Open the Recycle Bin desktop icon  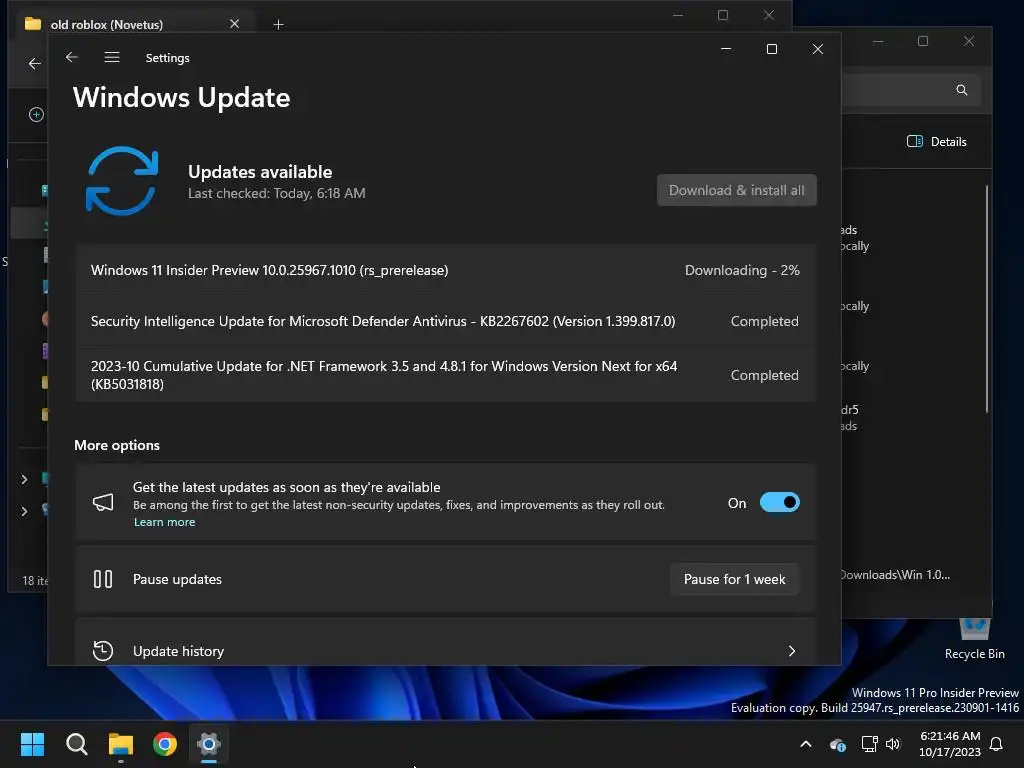pyautogui.click(x=974, y=639)
